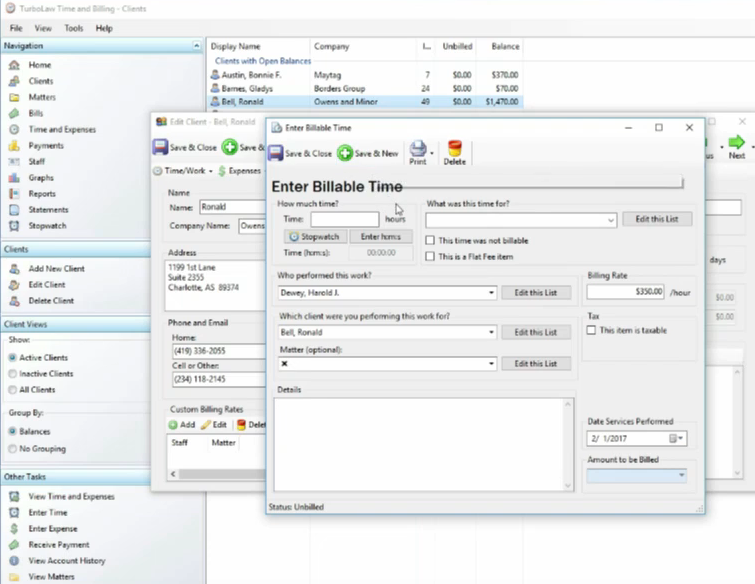
Task: Open Date Services Performed calendar dropdown
Action: pyautogui.click(x=677, y=439)
